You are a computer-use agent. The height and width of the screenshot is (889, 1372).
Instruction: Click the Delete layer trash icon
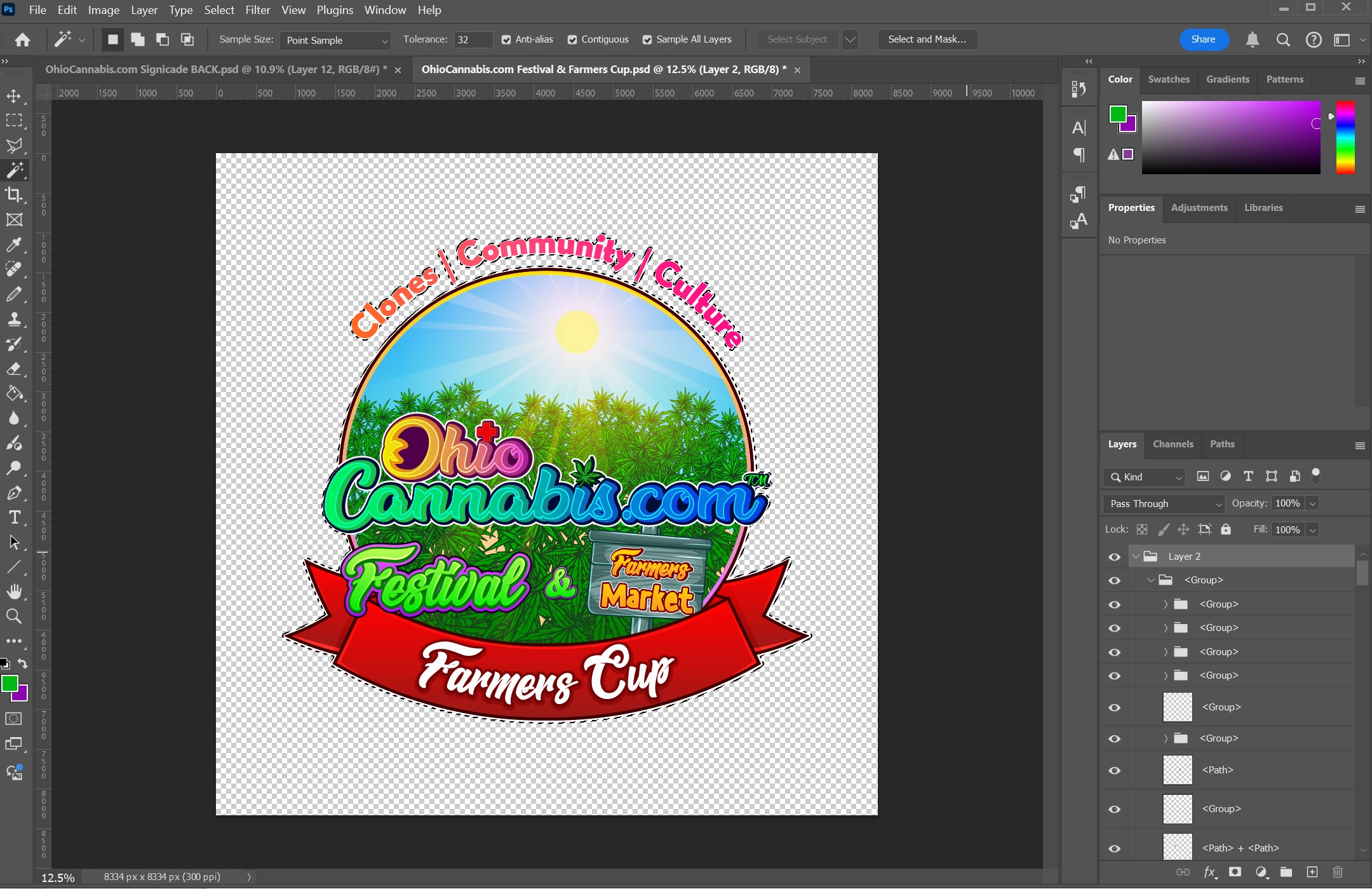click(x=1338, y=872)
